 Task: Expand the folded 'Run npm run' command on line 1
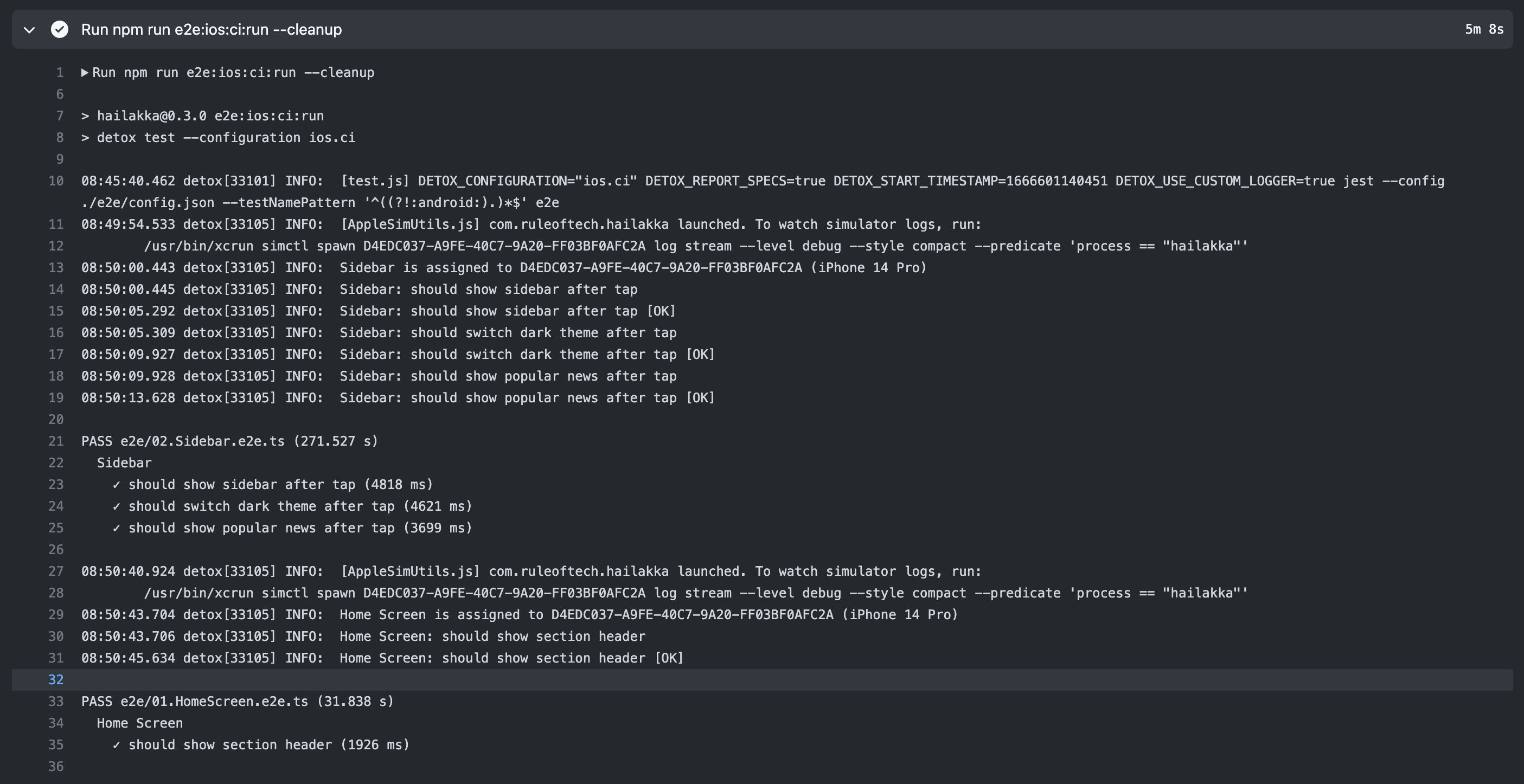(85, 72)
